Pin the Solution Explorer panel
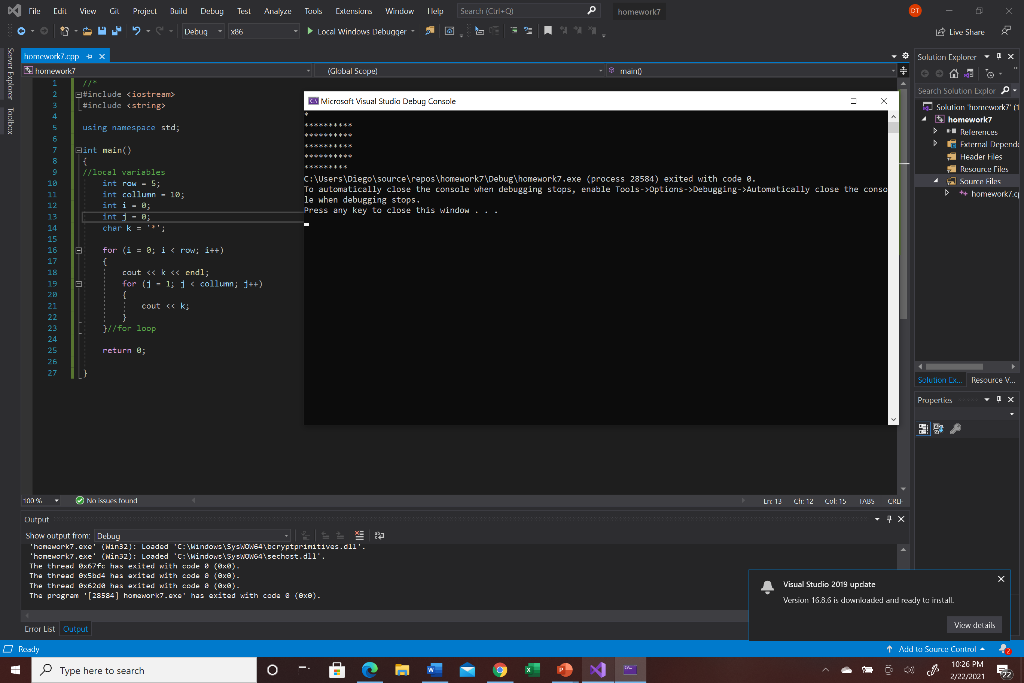This screenshot has height=683, width=1024. click(x=998, y=56)
